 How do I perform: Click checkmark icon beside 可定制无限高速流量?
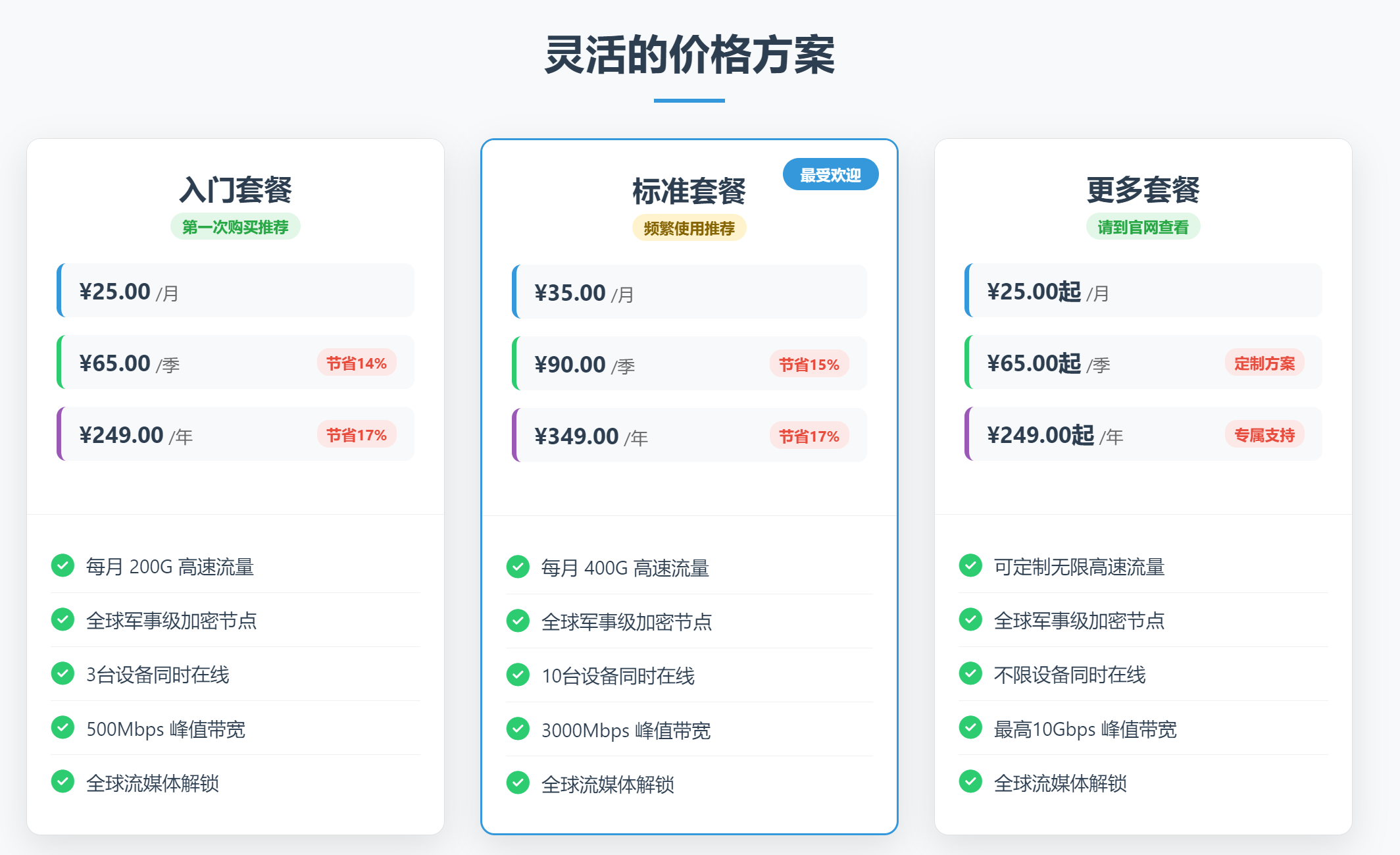pos(970,565)
